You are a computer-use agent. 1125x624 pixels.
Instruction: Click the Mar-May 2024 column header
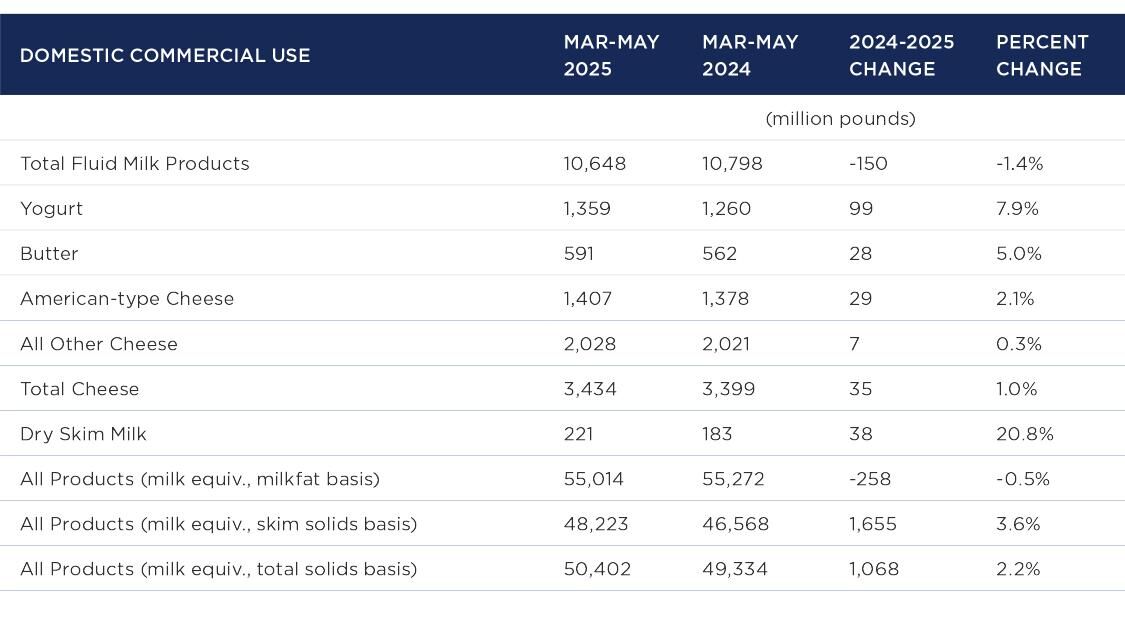click(750, 56)
